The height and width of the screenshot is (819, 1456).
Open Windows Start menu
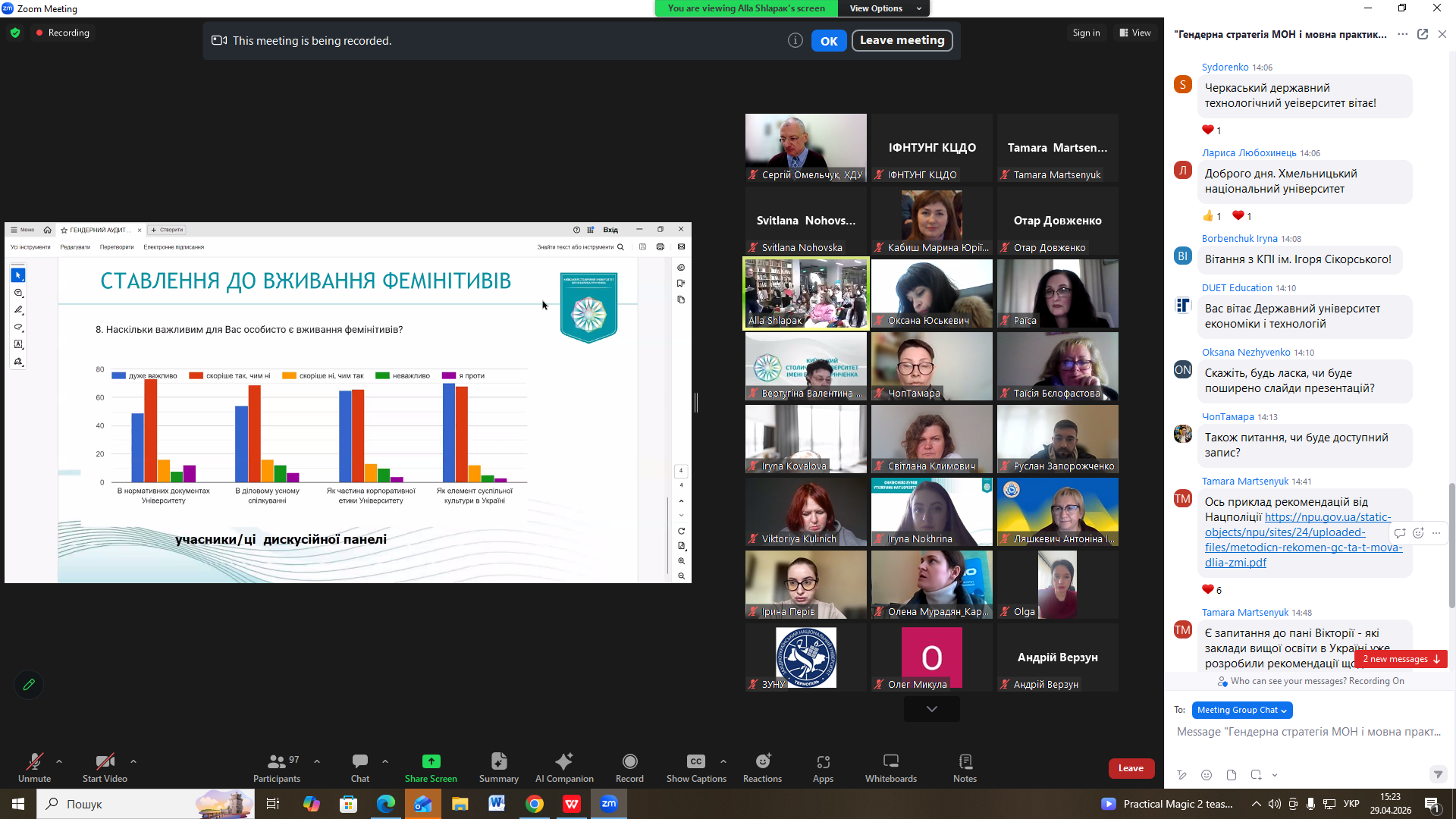click(x=18, y=804)
